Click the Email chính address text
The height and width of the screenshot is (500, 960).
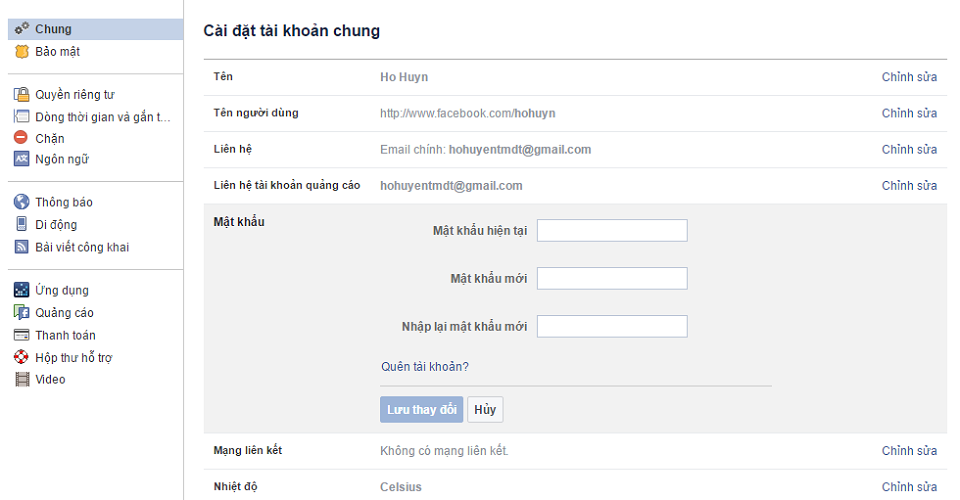pyautogui.click(x=520, y=149)
